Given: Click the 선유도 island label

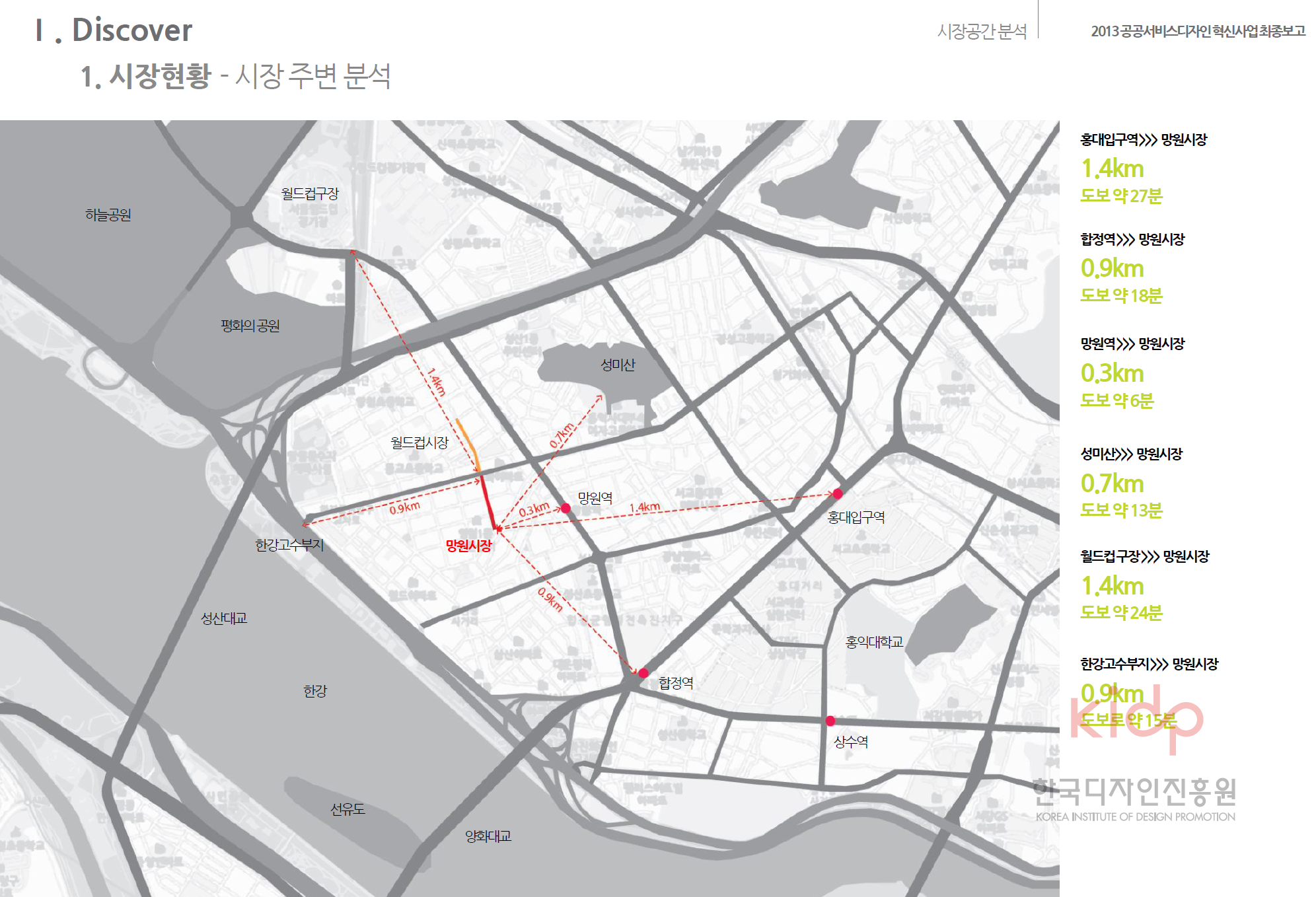Looking at the screenshot, I should (347, 809).
